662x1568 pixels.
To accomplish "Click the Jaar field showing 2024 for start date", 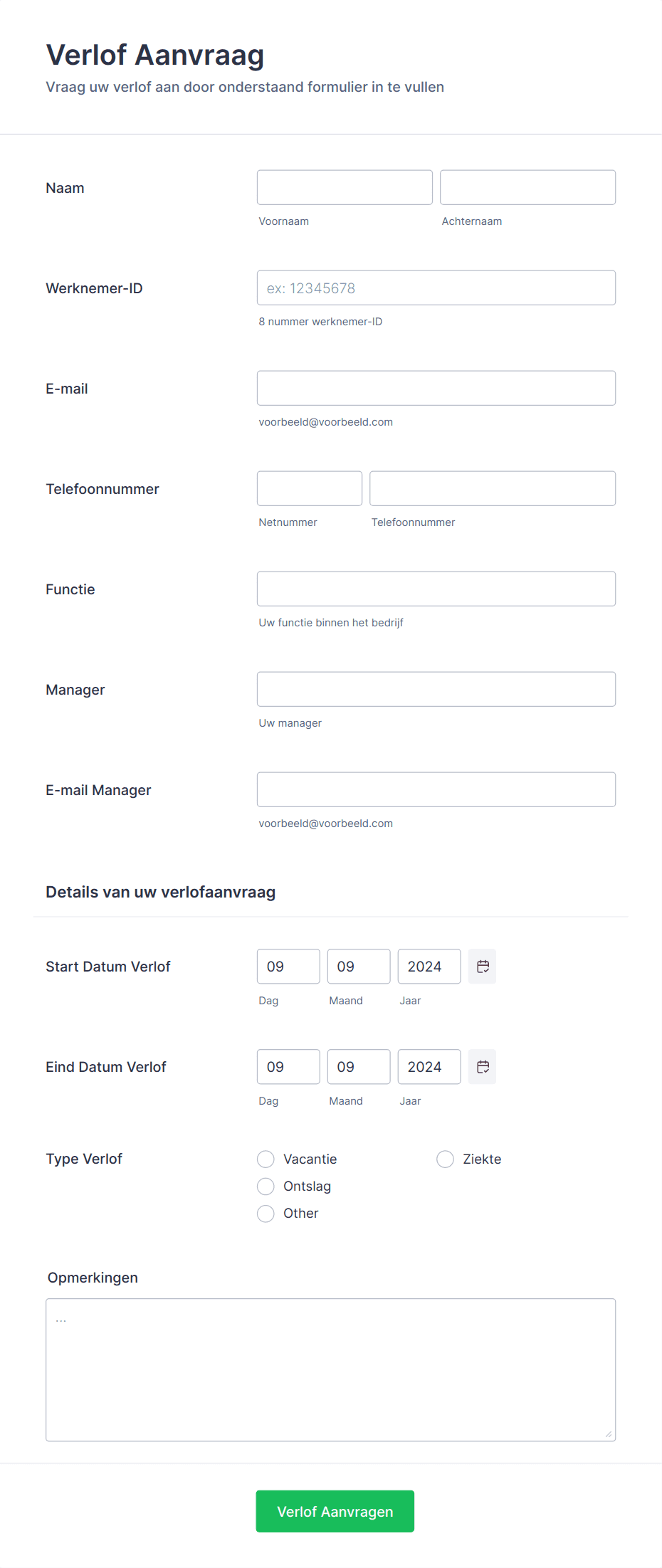I will 429,966.
